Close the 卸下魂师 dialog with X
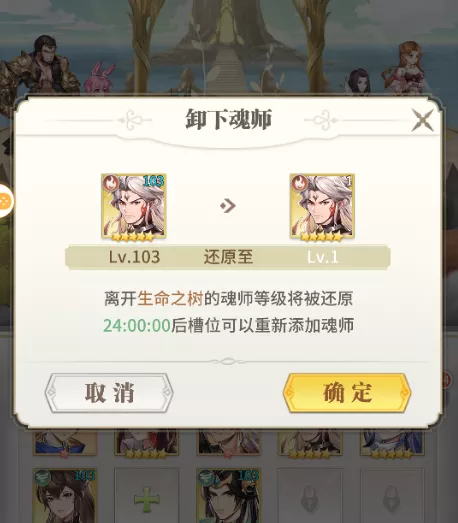Screen dimensions: 458x523 tap(423, 120)
